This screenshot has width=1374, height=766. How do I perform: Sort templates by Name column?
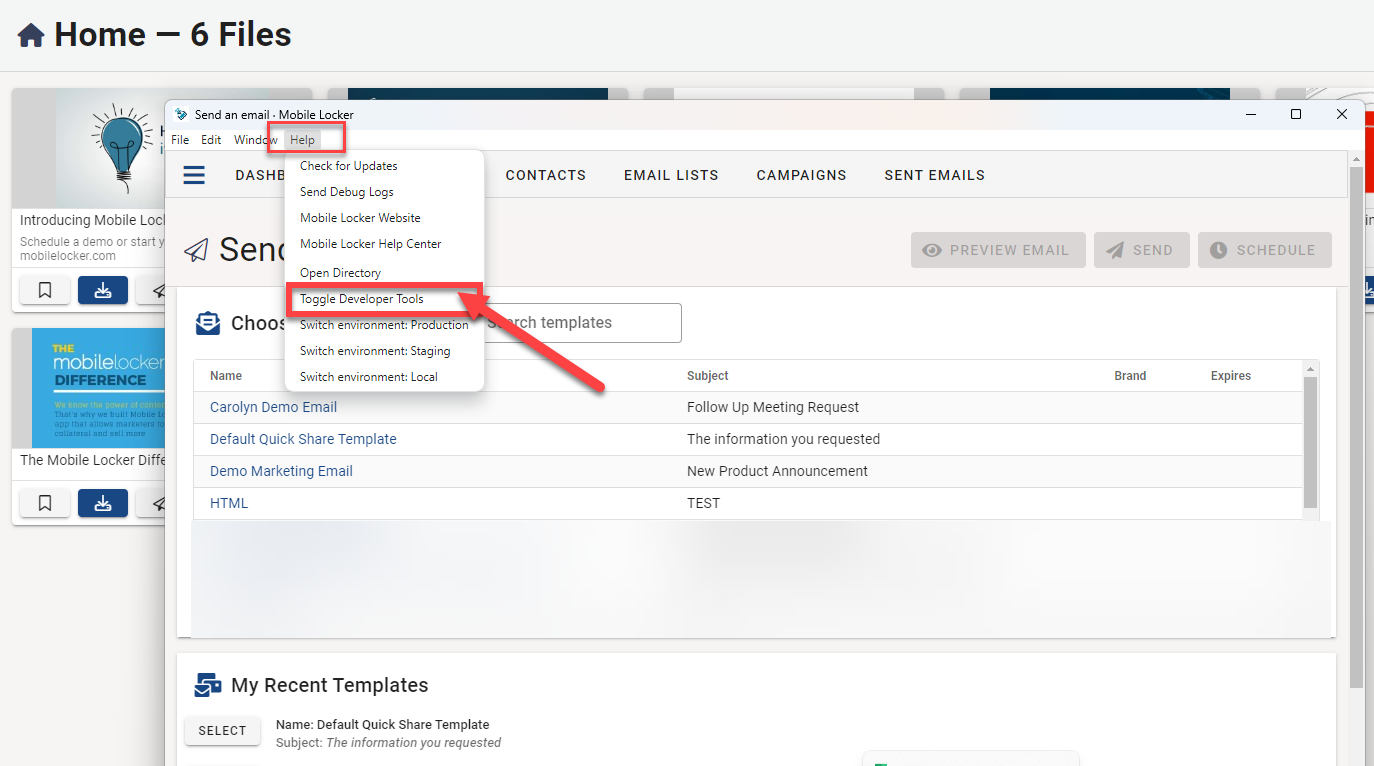(x=226, y=376)
